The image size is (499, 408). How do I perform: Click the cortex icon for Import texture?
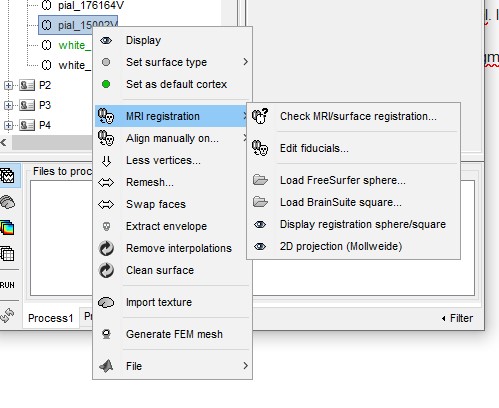click(x=106, y=302)
